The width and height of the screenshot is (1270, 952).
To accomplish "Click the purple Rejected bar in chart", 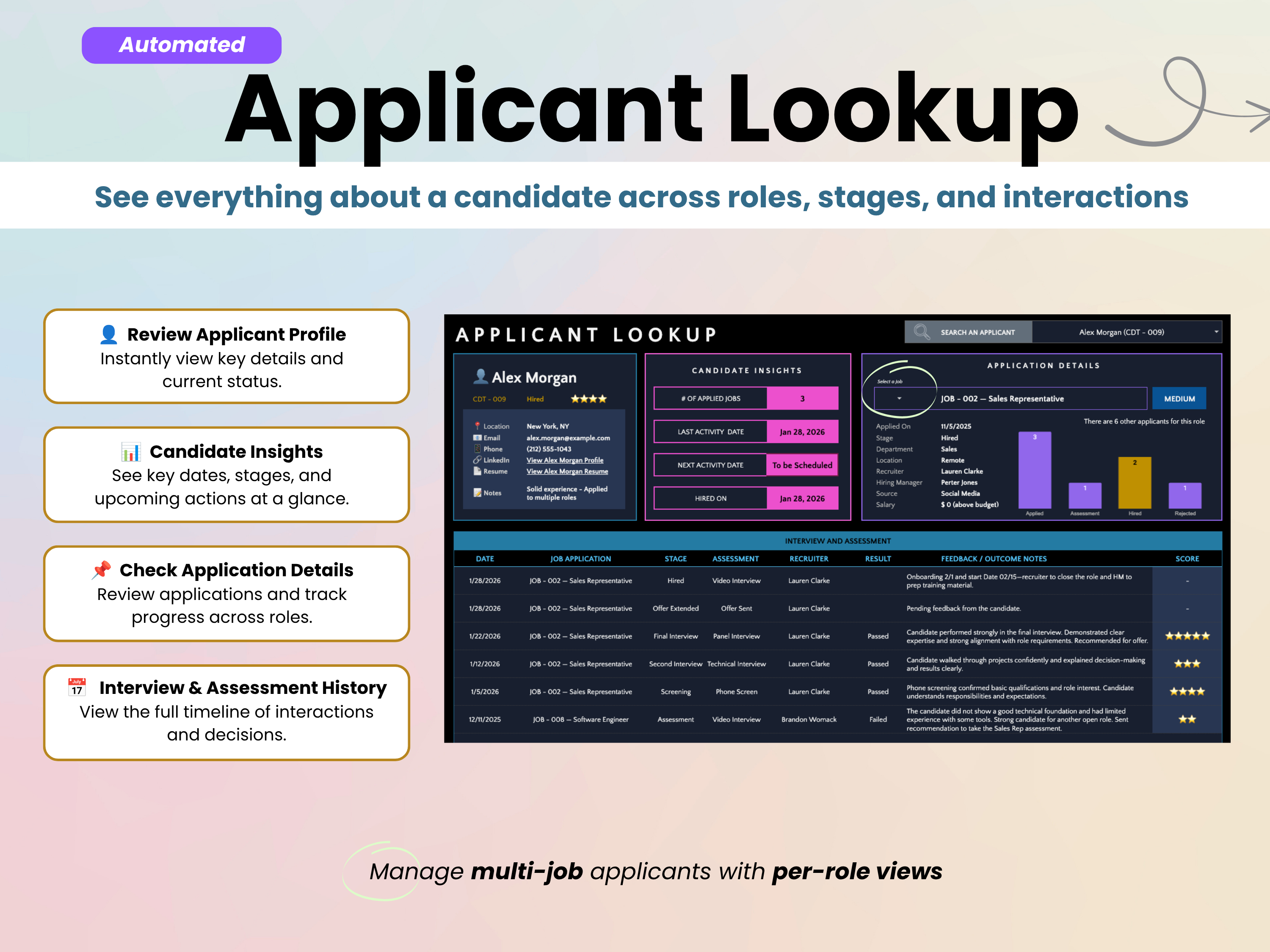I will click(x=1185, y=496).
